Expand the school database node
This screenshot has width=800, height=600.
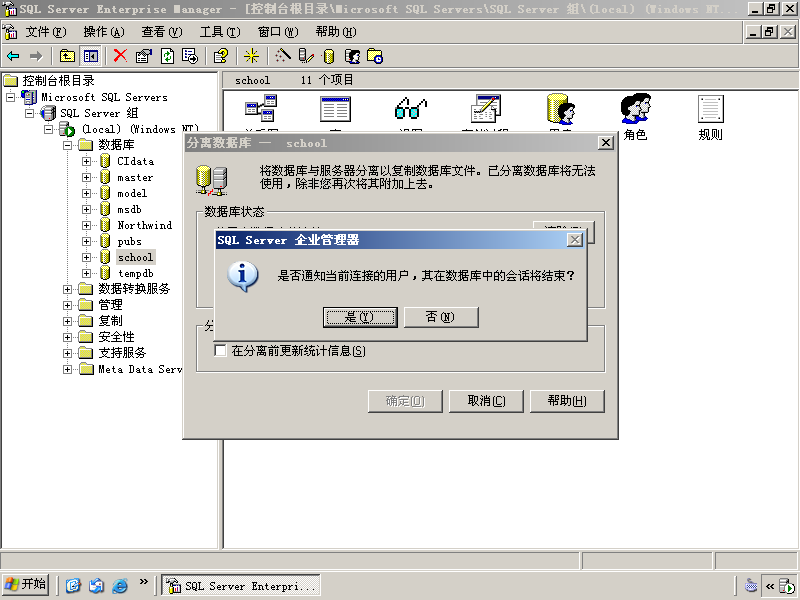click(86, 257)
